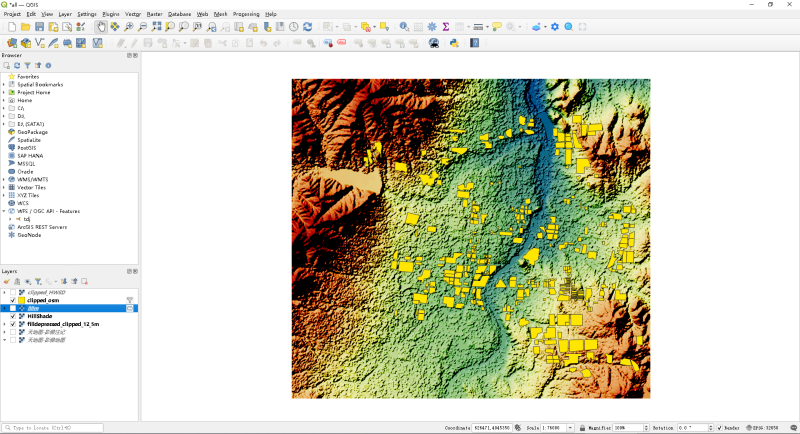This screenshot has height=434, width=800.
Task: Open the Plugins menu
Action: pyautogui.click(x=111, y=14)
